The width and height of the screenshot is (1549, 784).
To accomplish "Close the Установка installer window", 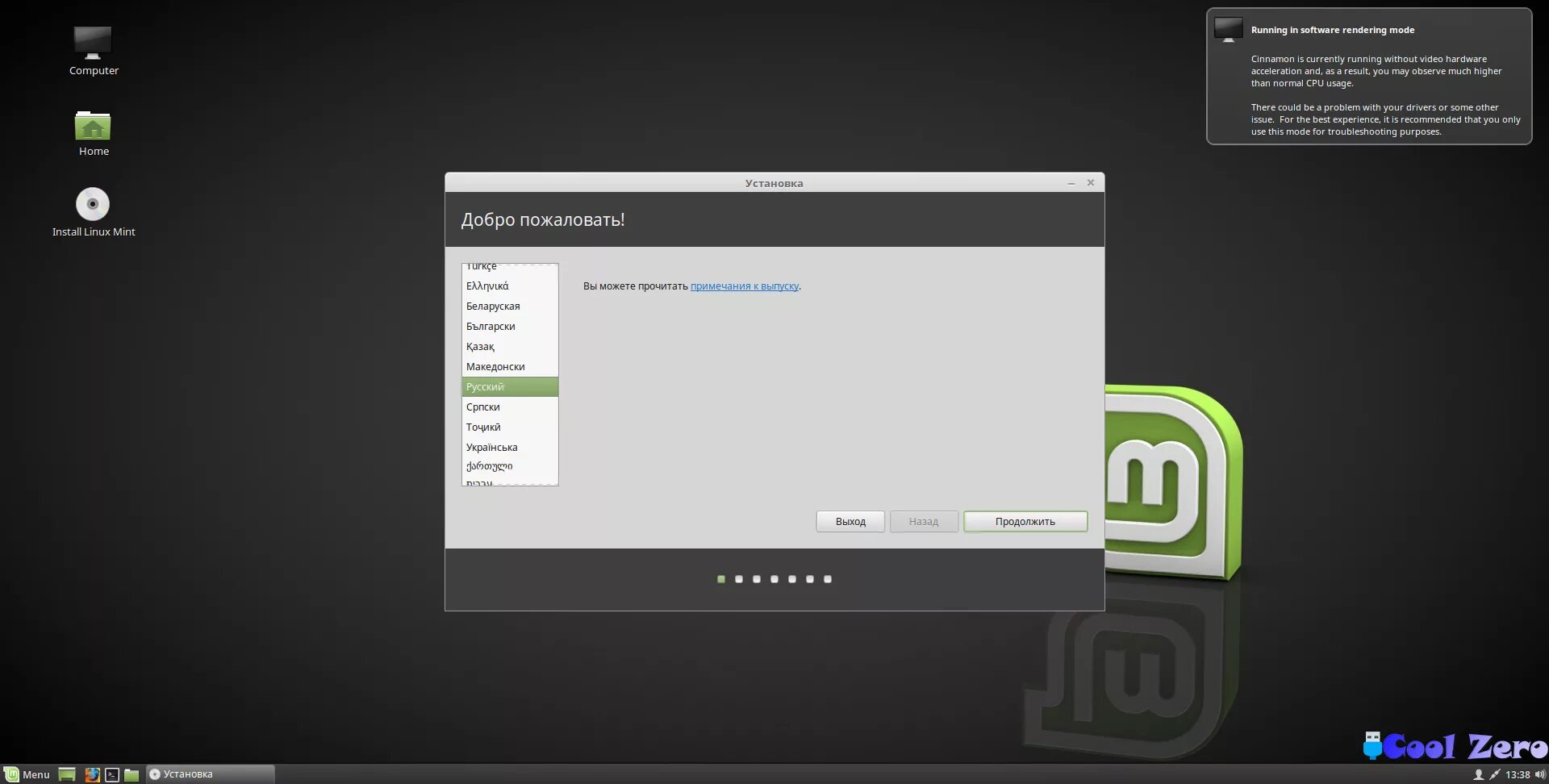I will click(1091, 183).
